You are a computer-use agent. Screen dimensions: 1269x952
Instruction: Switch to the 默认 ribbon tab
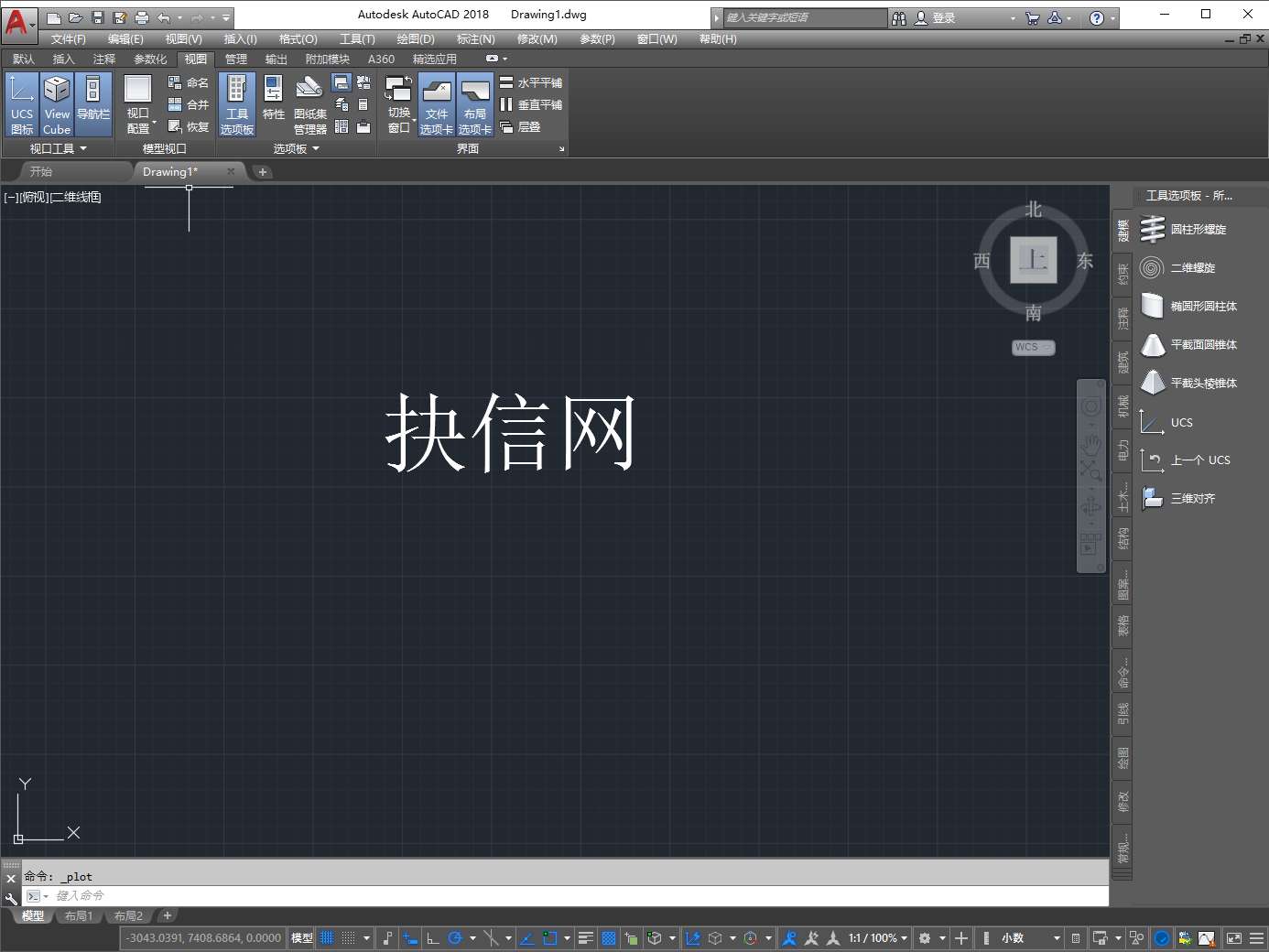click(x=24, y=59)
